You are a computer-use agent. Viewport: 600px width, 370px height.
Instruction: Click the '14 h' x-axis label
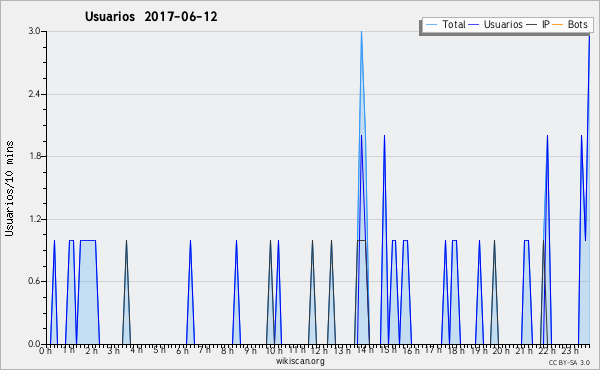coord(365,350)
